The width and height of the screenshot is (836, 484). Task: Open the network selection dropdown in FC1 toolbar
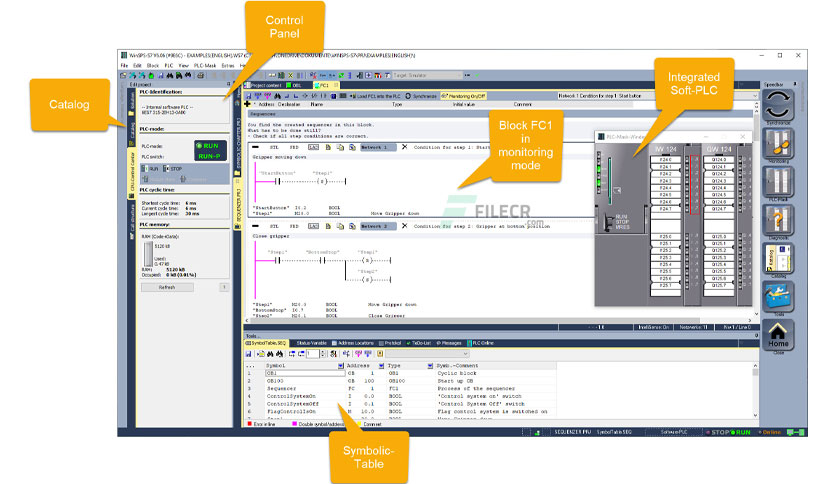pyautogui.click(x=657, y=96)
